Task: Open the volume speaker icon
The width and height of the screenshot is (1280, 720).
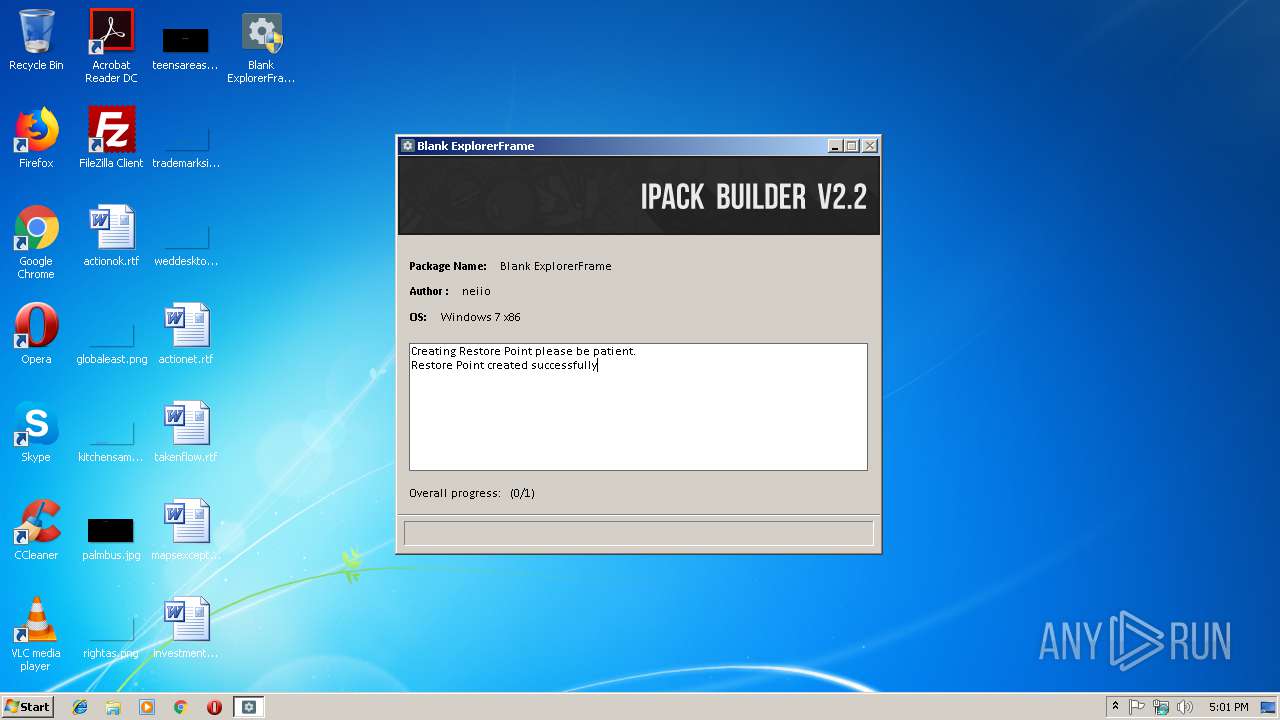Action: coord(1185,707)
